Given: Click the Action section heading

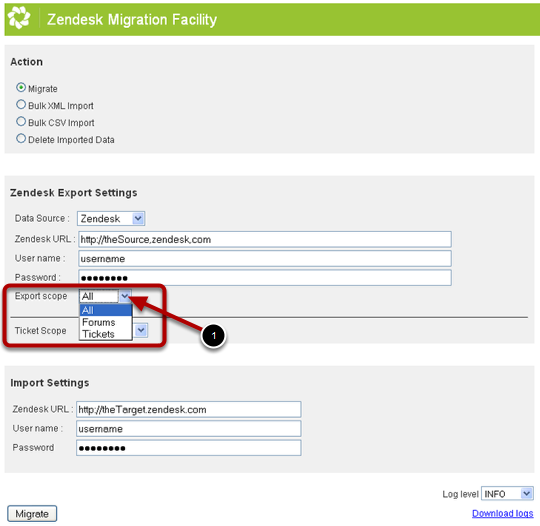Looking at the screenshot, I should click(27, 62).
